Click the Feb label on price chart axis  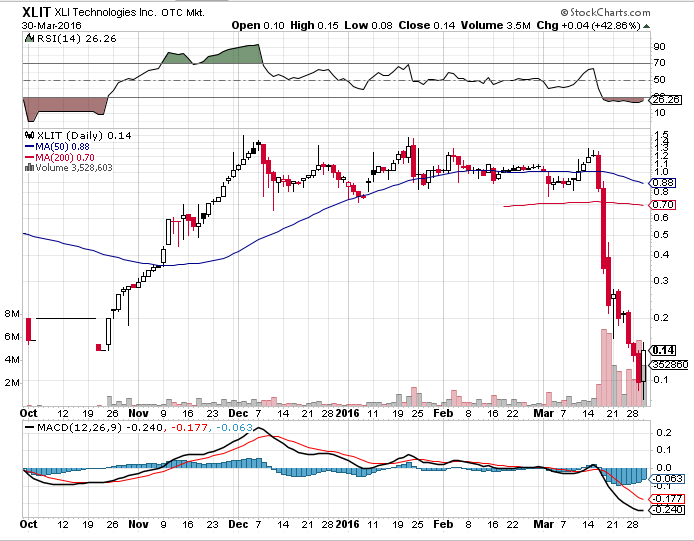(x=443, y=413)
